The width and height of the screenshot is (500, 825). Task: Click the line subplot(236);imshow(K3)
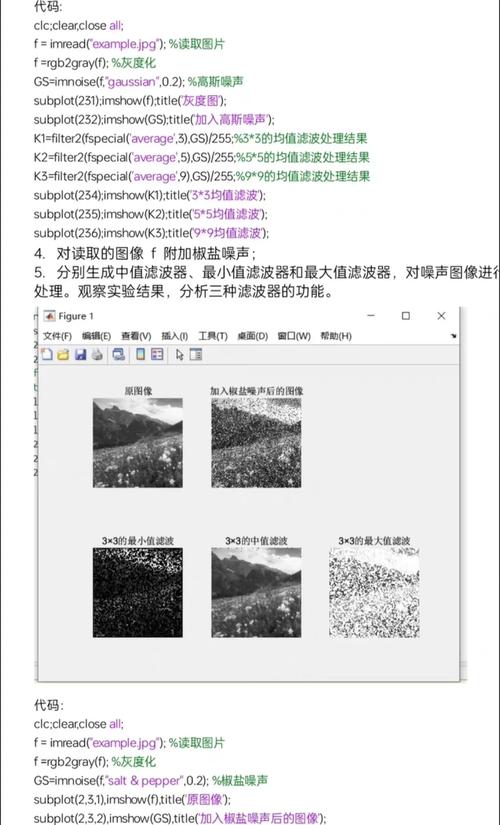click(152, 233)
